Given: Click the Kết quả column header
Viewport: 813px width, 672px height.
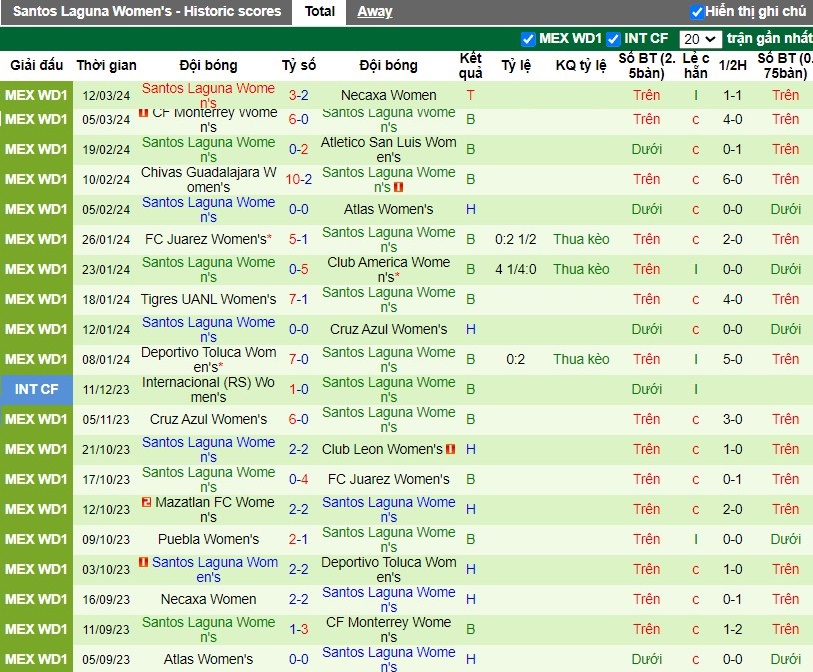Looking at the screenshot, I should tap(470, 65).
